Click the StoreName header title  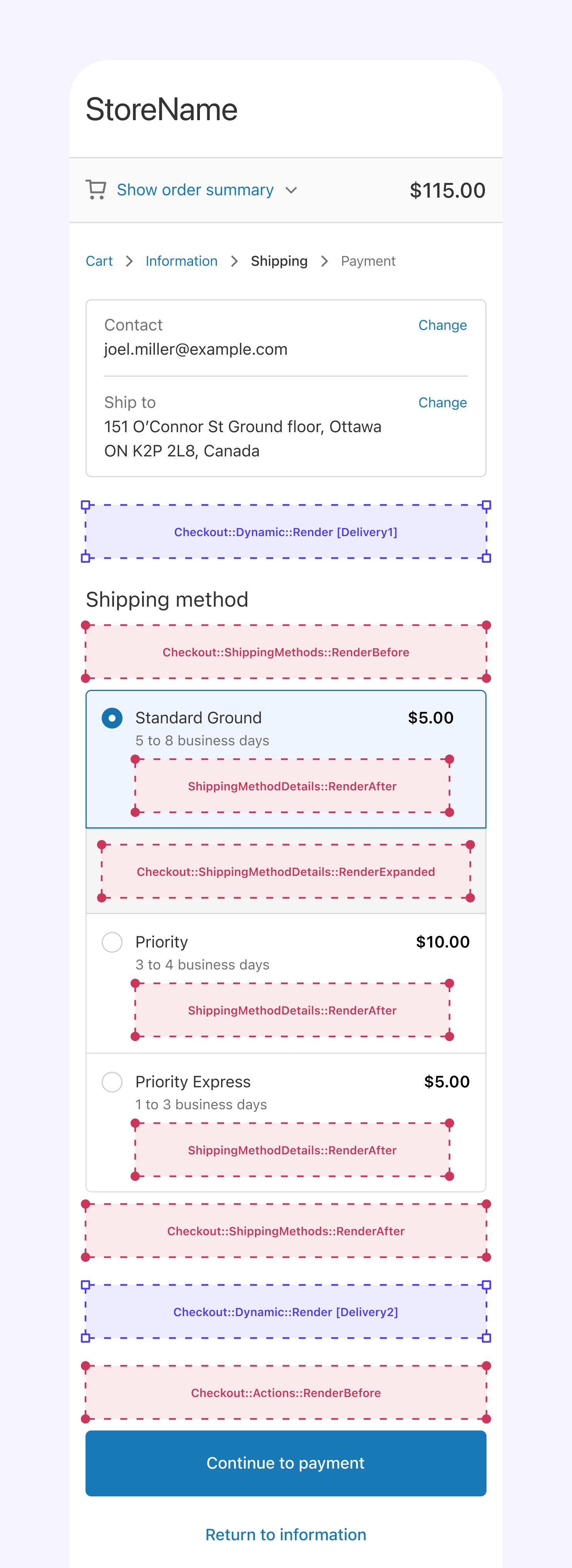pyautogui.click(x=161, y=109)
